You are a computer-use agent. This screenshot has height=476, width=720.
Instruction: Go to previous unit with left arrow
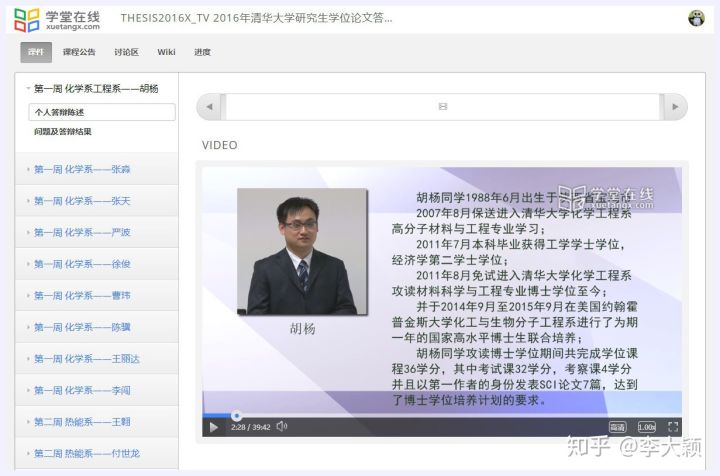(x=209, y=107)
